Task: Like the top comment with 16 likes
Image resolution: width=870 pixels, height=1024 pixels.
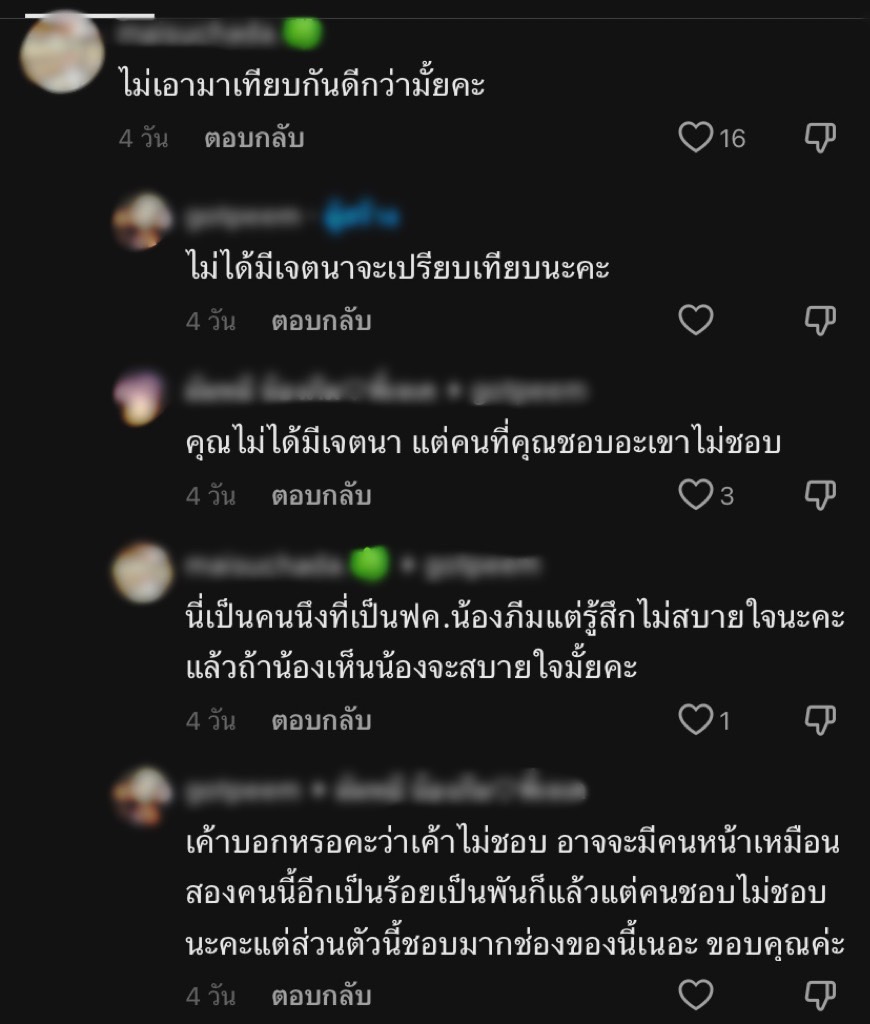Action: [696, 138]
